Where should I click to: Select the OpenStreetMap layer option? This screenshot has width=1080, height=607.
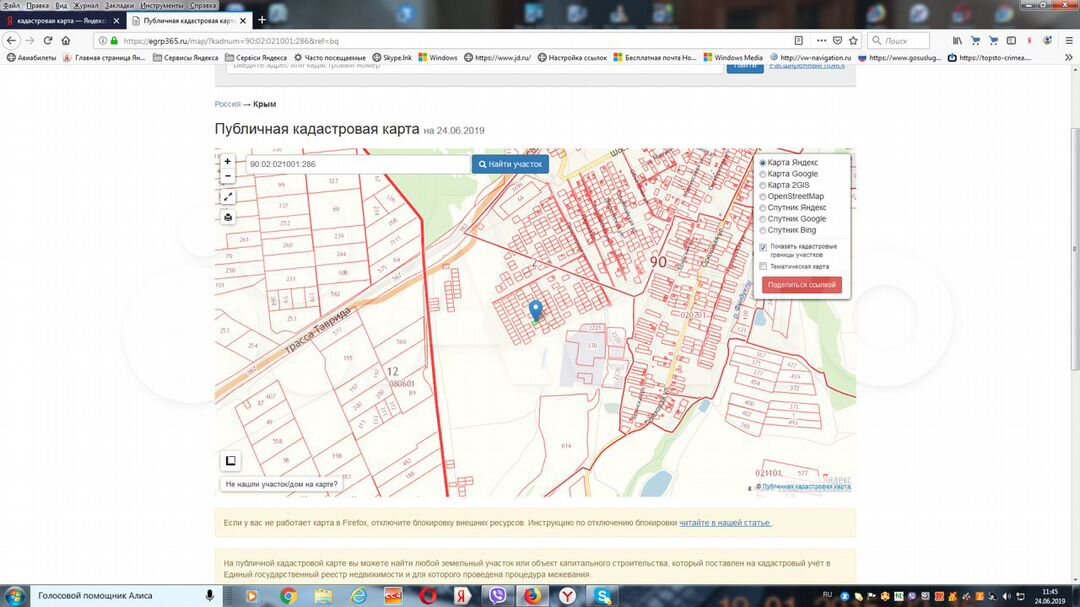pos(763,196)
